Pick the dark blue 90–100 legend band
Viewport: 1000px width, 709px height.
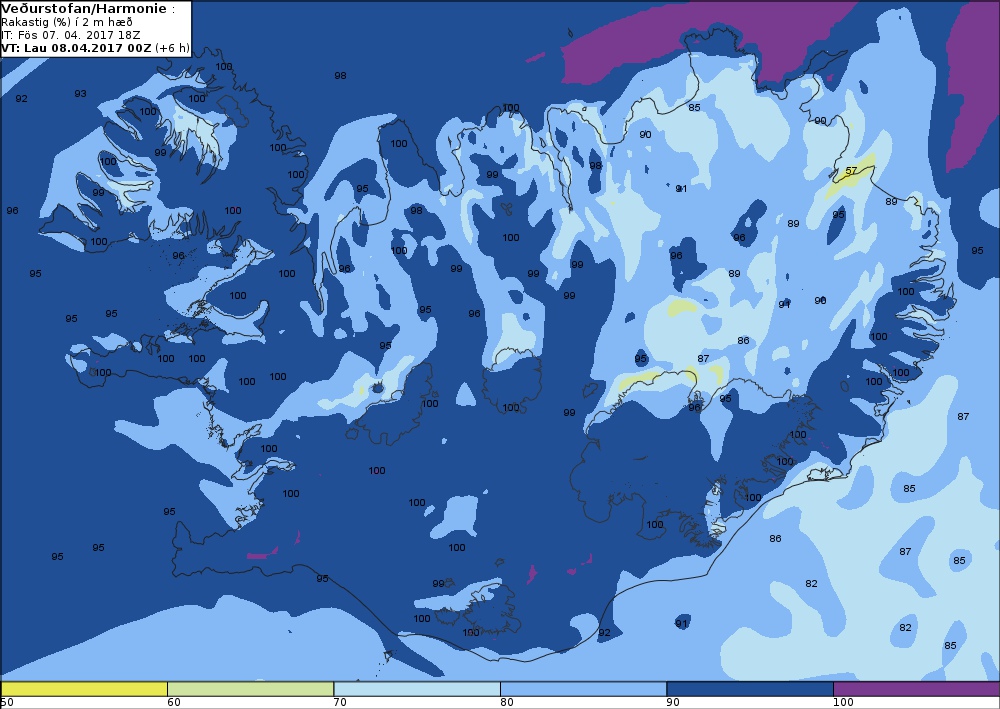coord(750,689)
